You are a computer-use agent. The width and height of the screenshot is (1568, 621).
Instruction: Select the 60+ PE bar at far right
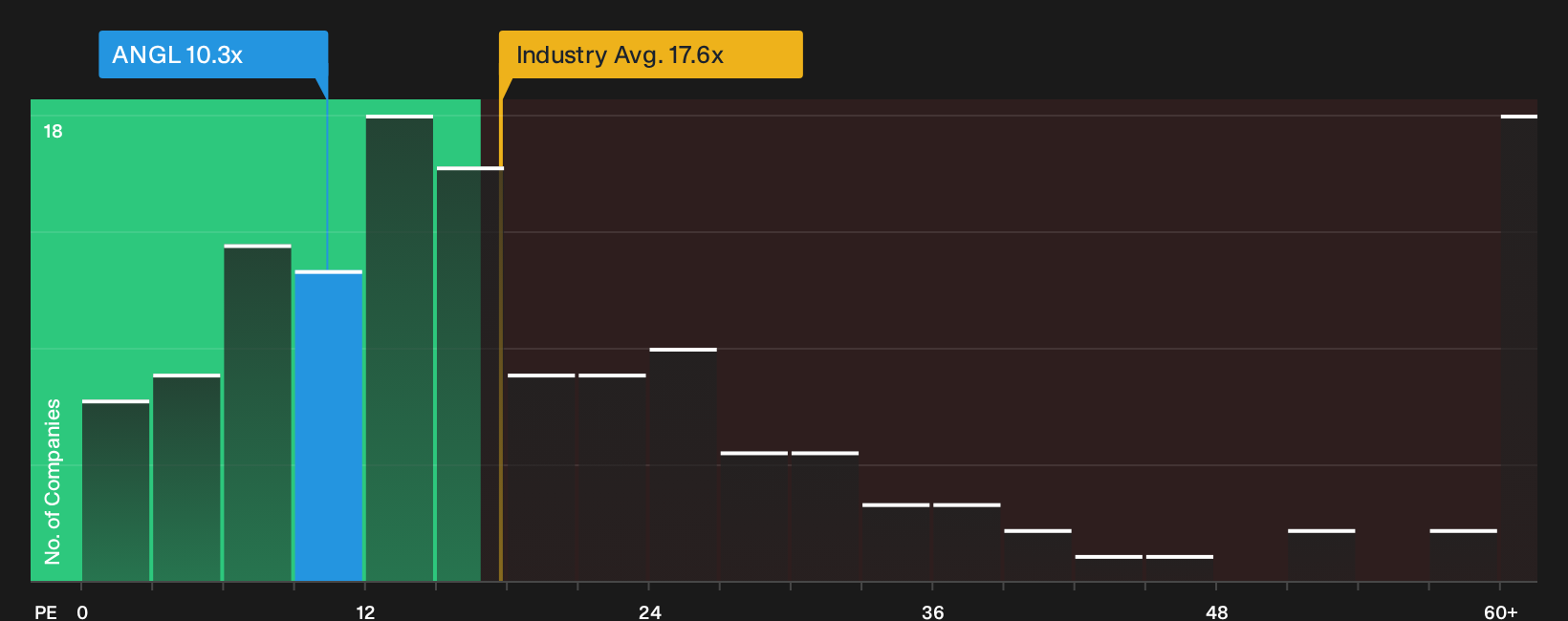point(1518,349)
